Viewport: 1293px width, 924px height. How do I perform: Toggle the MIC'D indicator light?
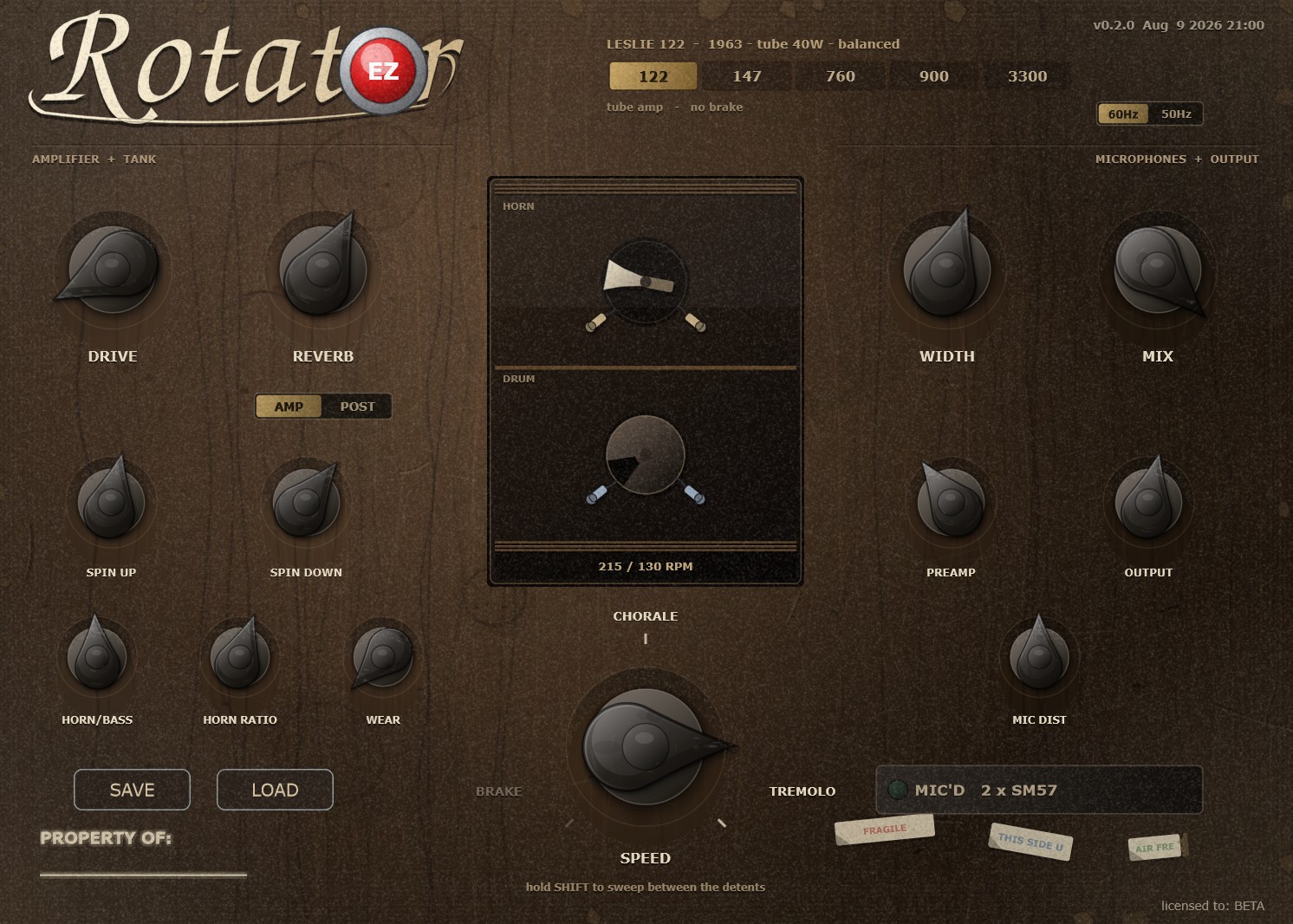898,790
